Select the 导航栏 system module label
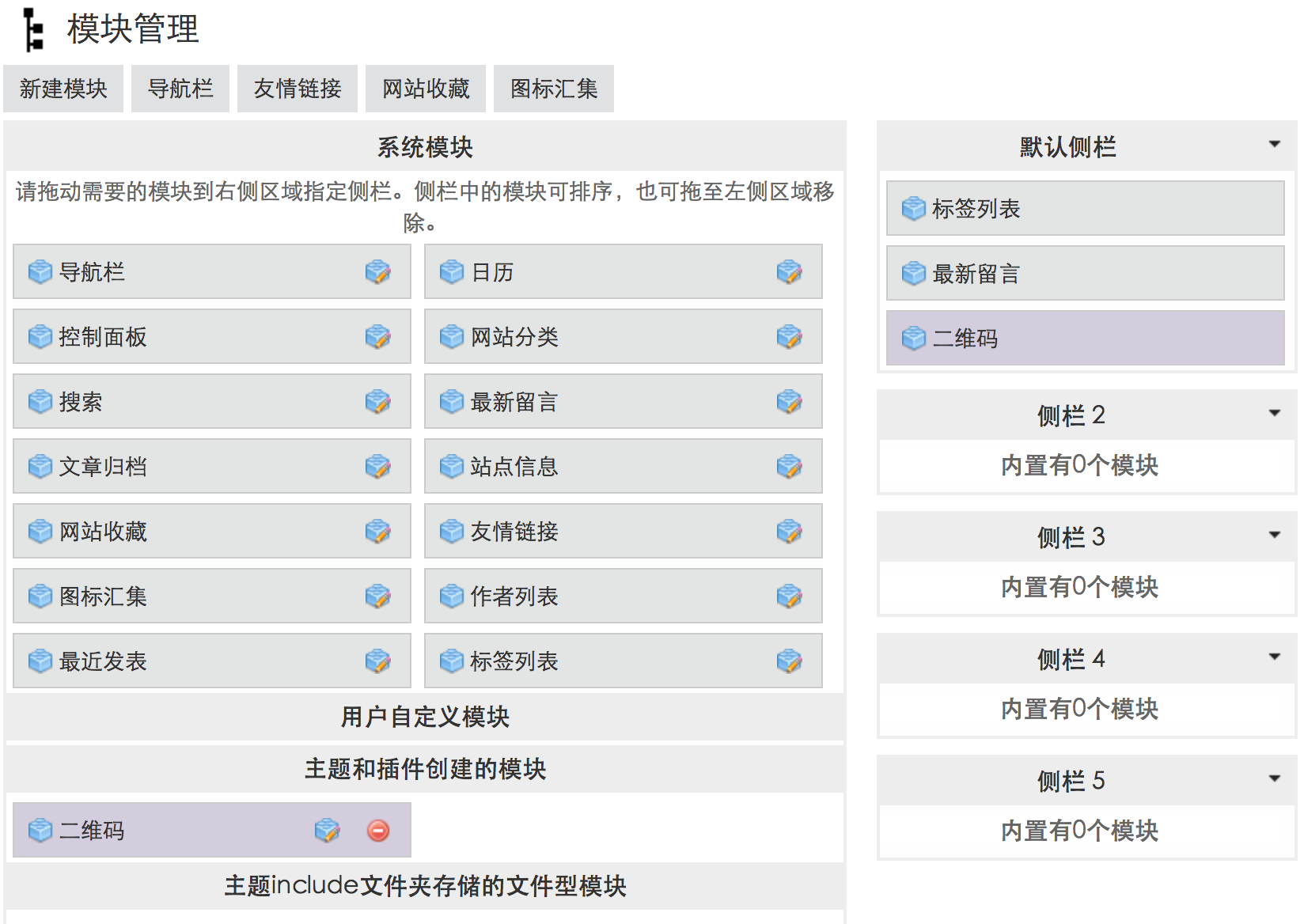Image resolution: width=1304 pixels, height=924 pixels. pyautogui.click(x=92, y=272)
